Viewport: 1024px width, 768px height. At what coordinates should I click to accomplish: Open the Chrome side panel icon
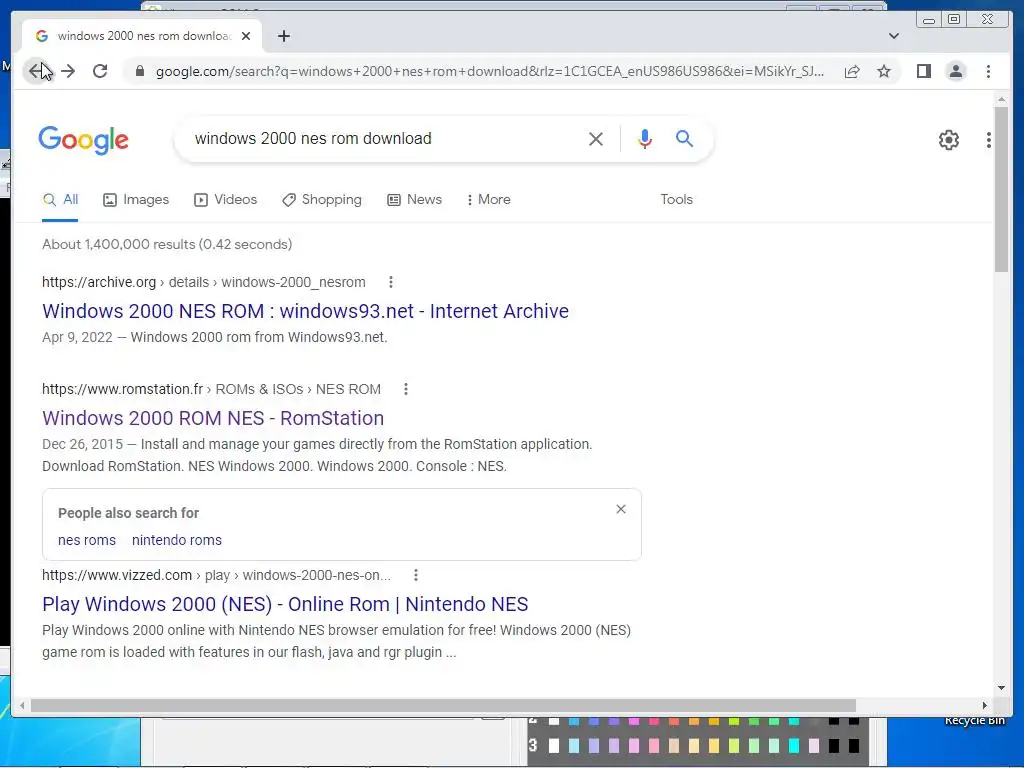pyautogui.click(x=923, y=71)
